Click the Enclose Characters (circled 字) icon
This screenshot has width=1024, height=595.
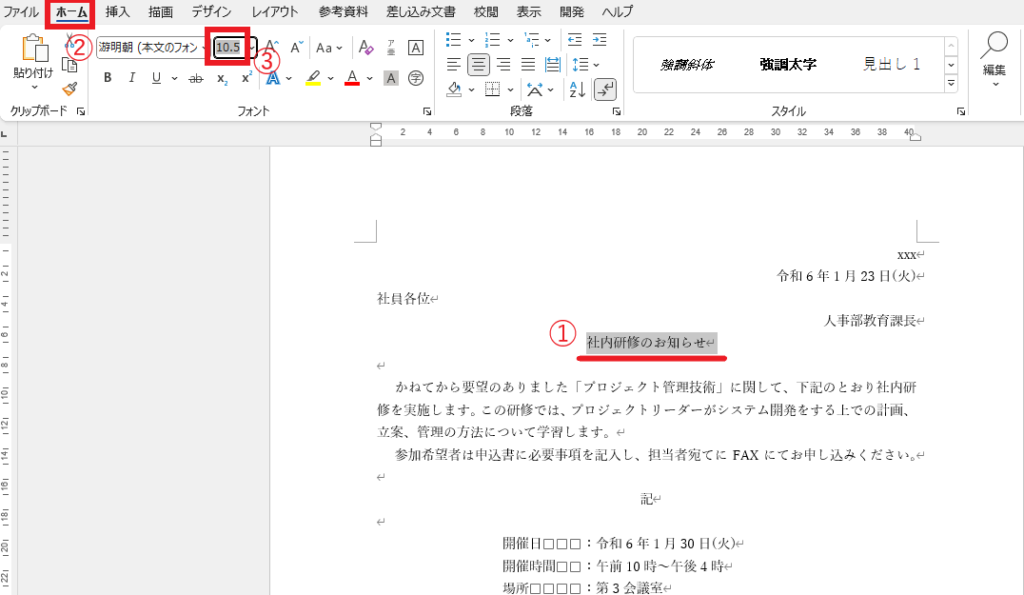click(x=415, y=78)
